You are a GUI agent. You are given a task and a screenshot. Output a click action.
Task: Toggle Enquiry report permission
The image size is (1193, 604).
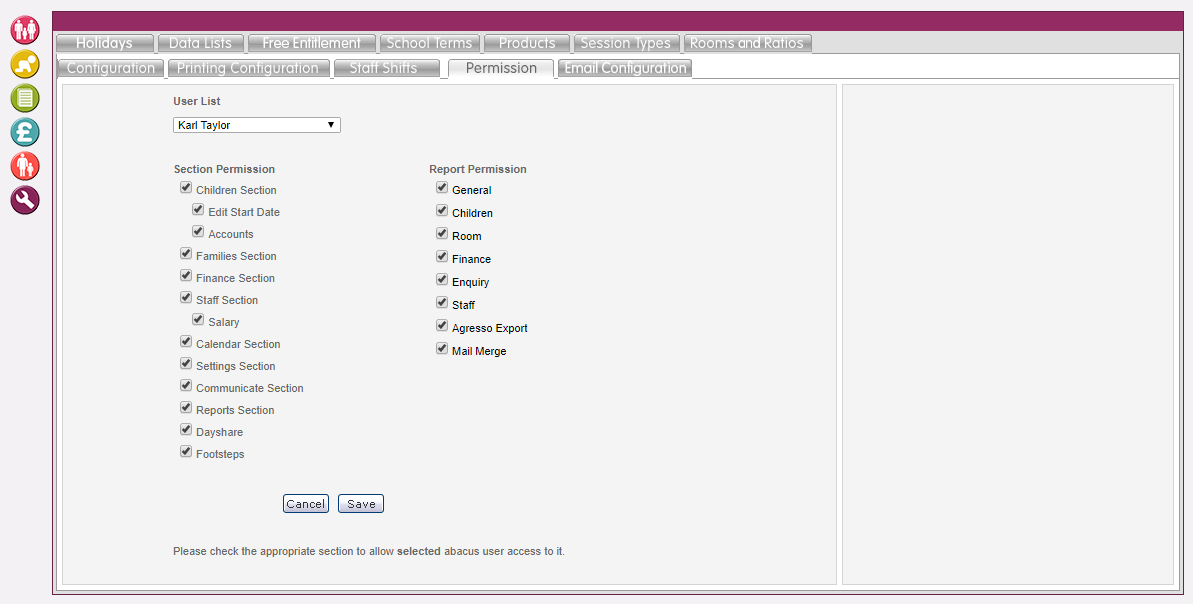click(441, 280)
